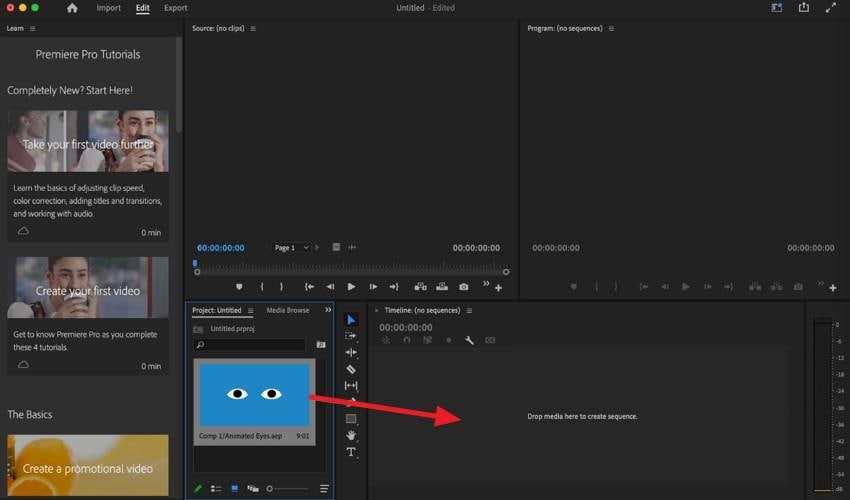The width and height of the screenshot is (850, 500).
Task: Click the blue Source playhead marker
Action: click(195, 263)
